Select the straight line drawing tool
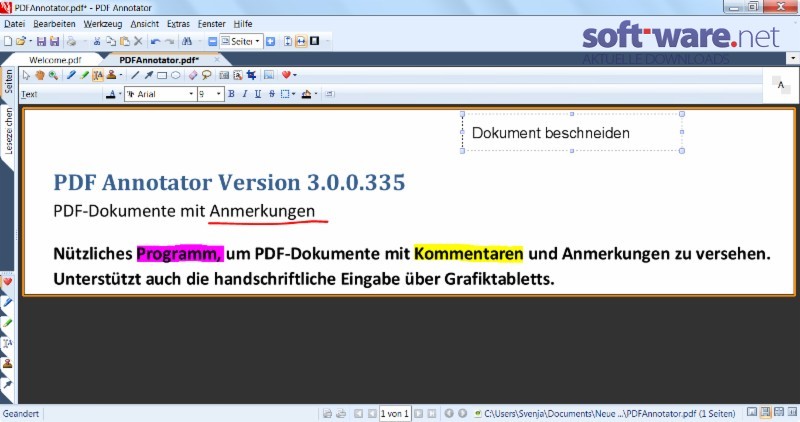The image size is (800, 422). click(135, 76)
